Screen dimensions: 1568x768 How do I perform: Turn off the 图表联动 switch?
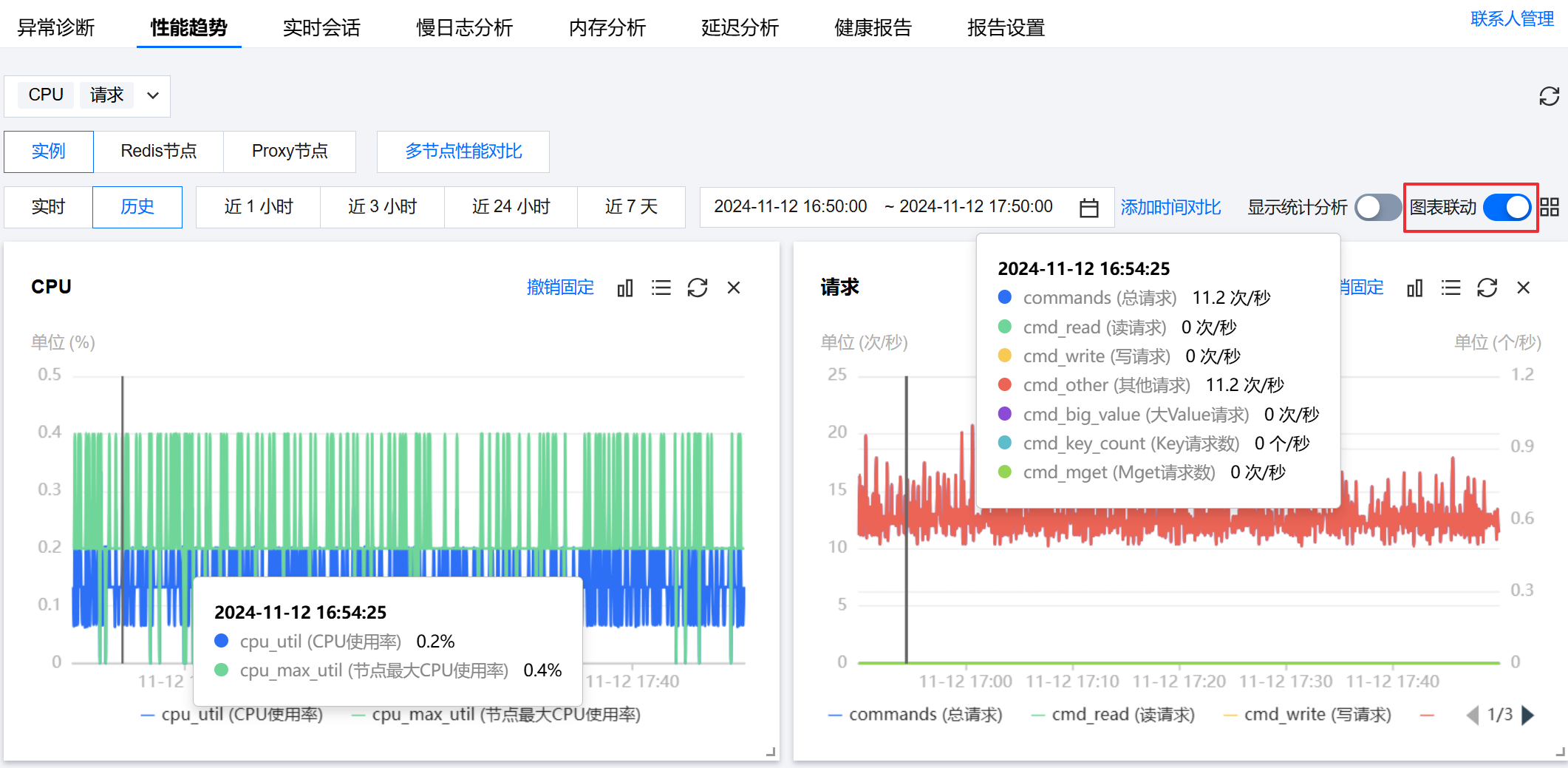pyautogui.click(x=1507, y=207)
